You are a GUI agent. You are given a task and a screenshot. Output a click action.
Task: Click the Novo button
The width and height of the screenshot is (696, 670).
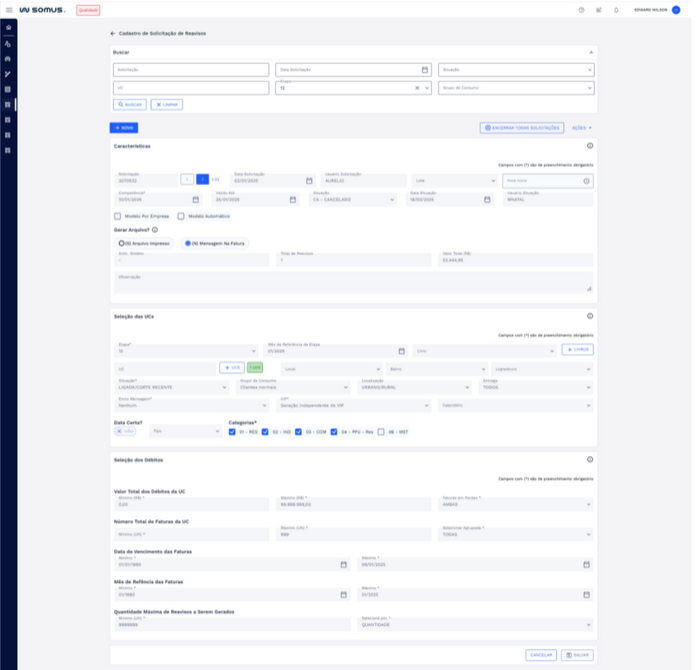(x=123, y=128)
